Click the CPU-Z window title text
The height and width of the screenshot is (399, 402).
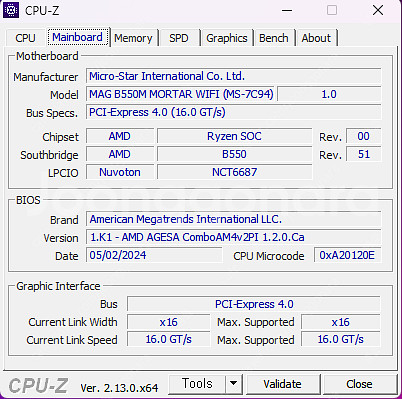pos(42,11)
